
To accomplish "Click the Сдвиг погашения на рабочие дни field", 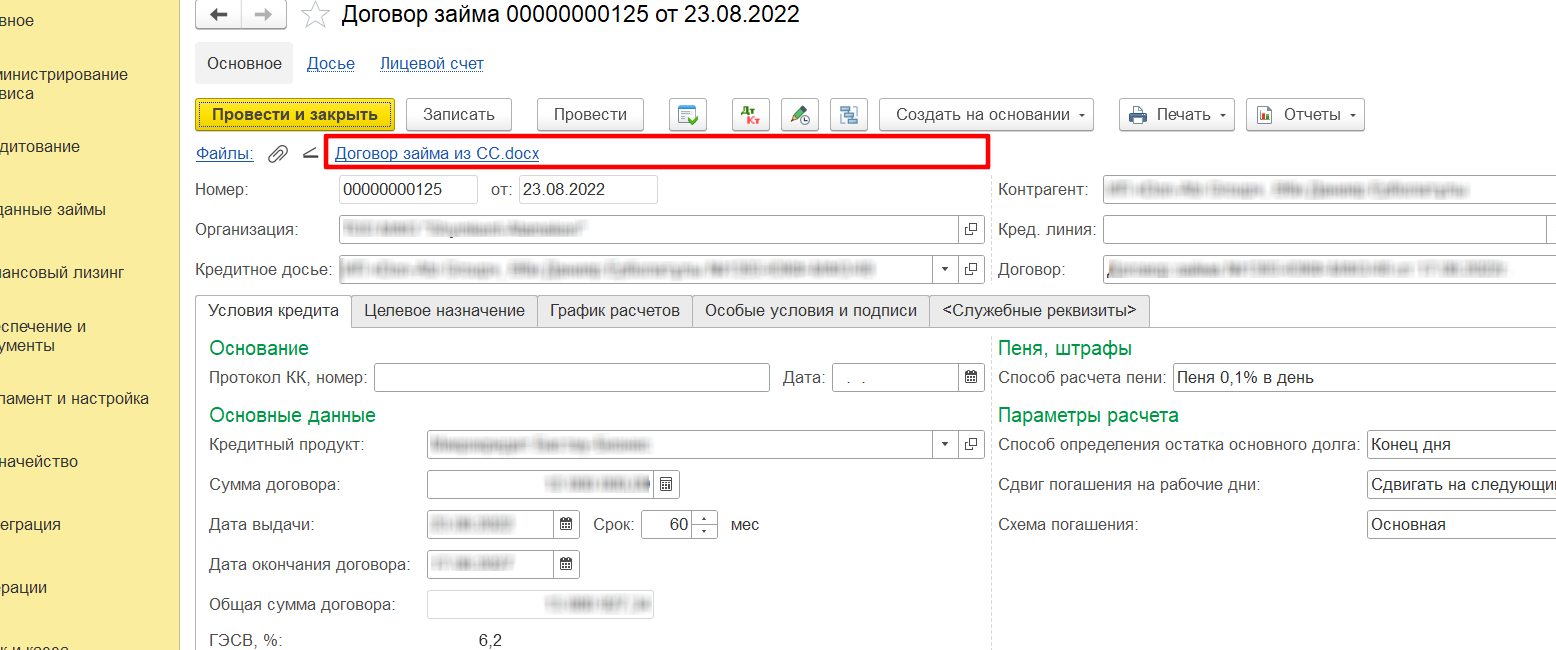I will point(1461,485).
